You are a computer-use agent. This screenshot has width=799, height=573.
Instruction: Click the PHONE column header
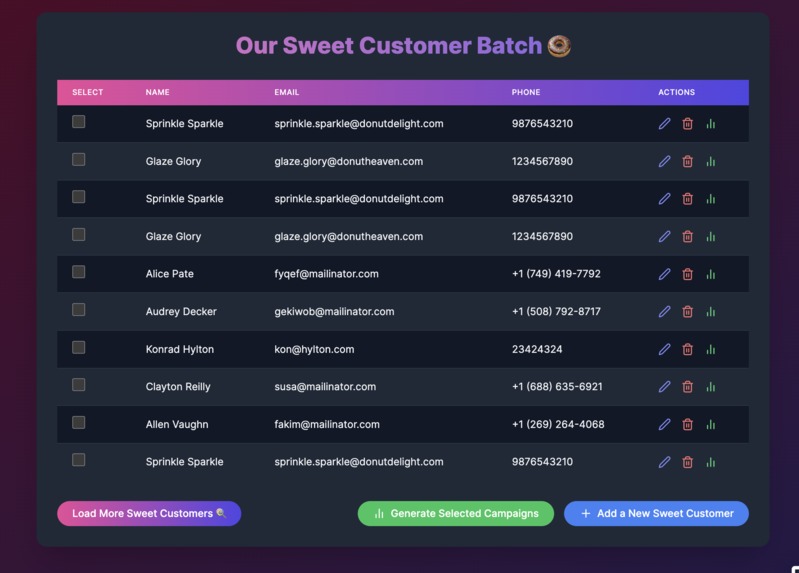526,92
